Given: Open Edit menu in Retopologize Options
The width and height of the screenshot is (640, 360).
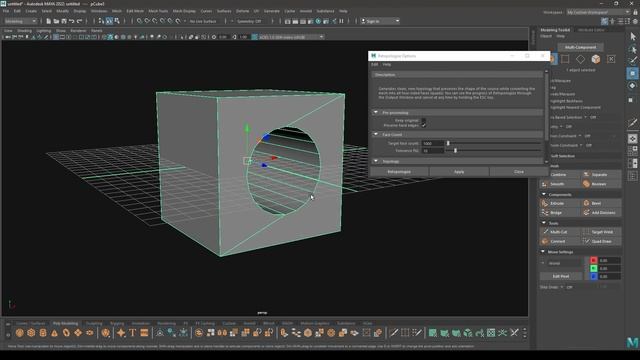Looking at the screenshot, I should tap(374, 64).
